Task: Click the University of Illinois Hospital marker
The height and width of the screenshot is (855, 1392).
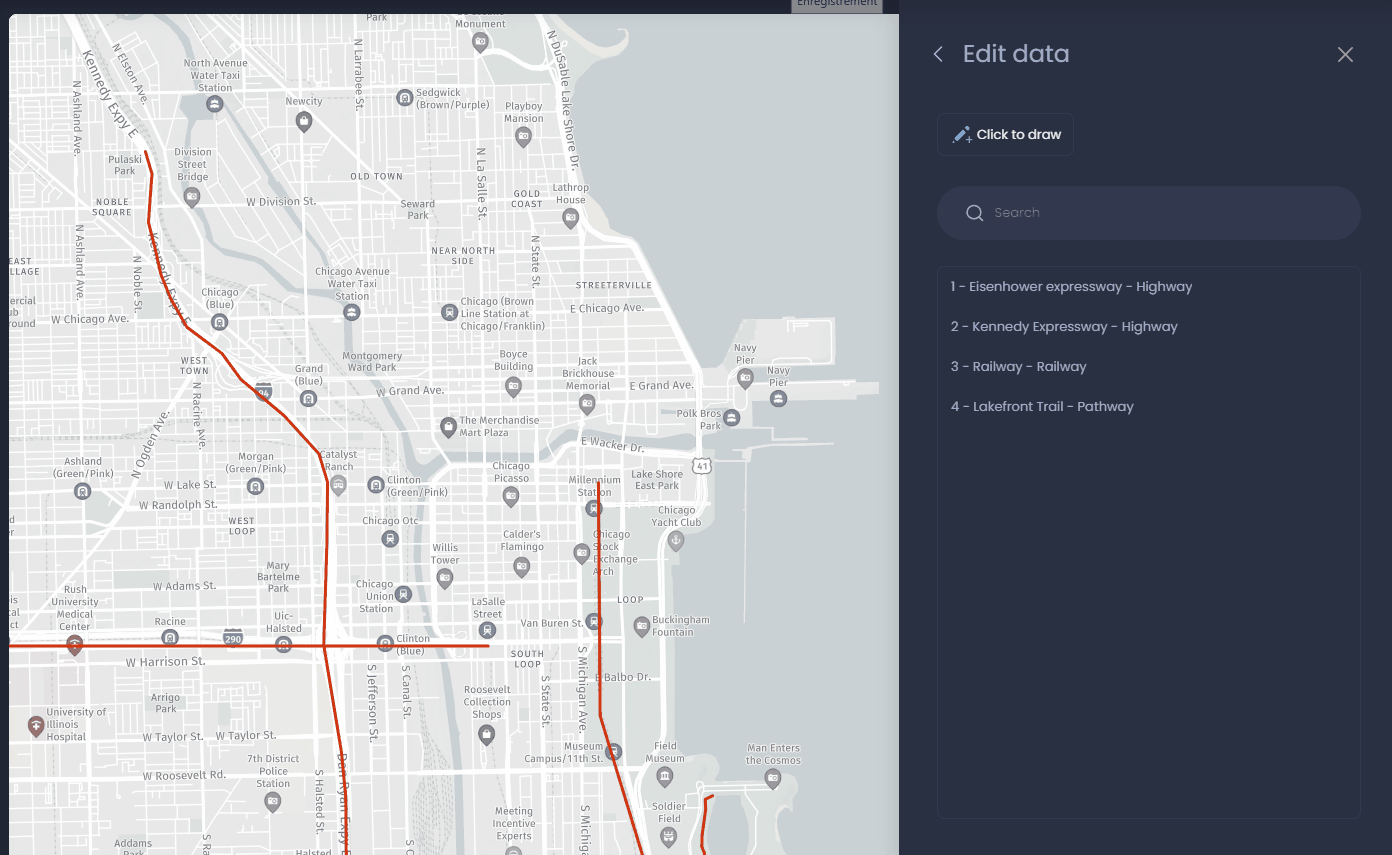Action: click(x=36, y=726)
